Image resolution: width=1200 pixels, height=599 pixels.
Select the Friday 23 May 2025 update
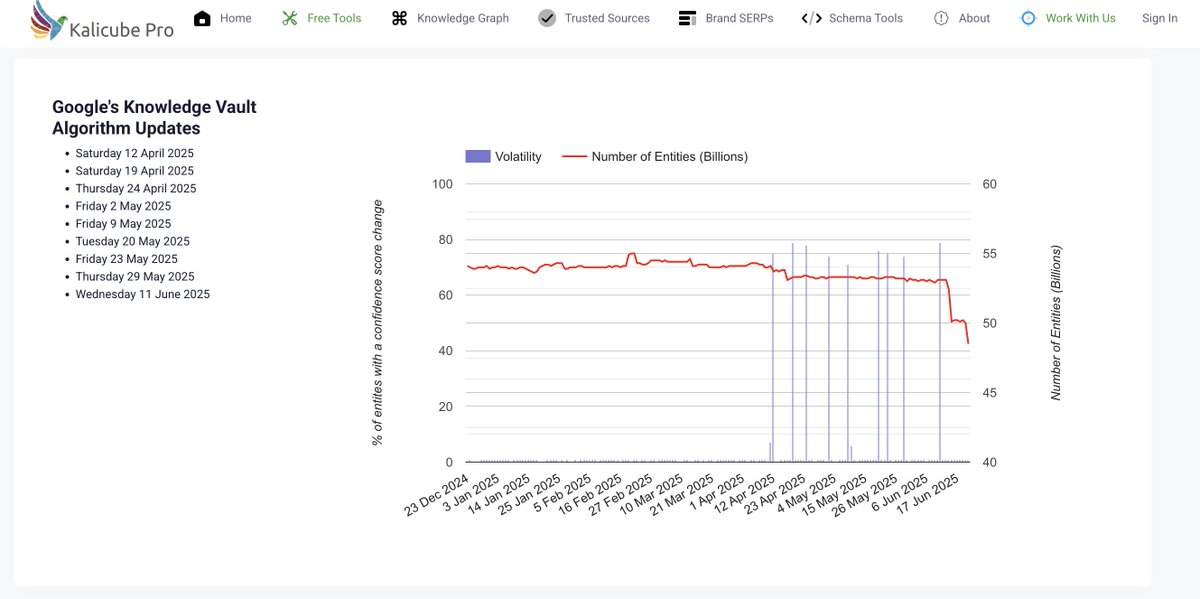pos(127,259)
